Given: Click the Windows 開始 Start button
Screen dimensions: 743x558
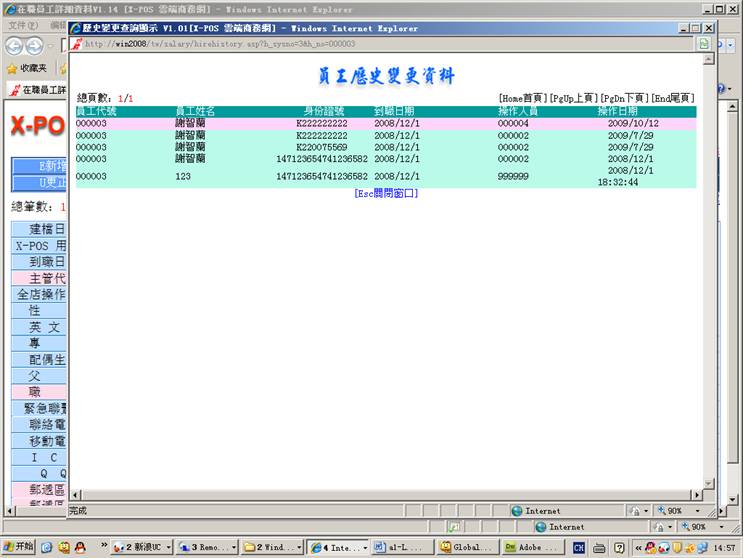Looking at the screenshot, I should [19, 547].
